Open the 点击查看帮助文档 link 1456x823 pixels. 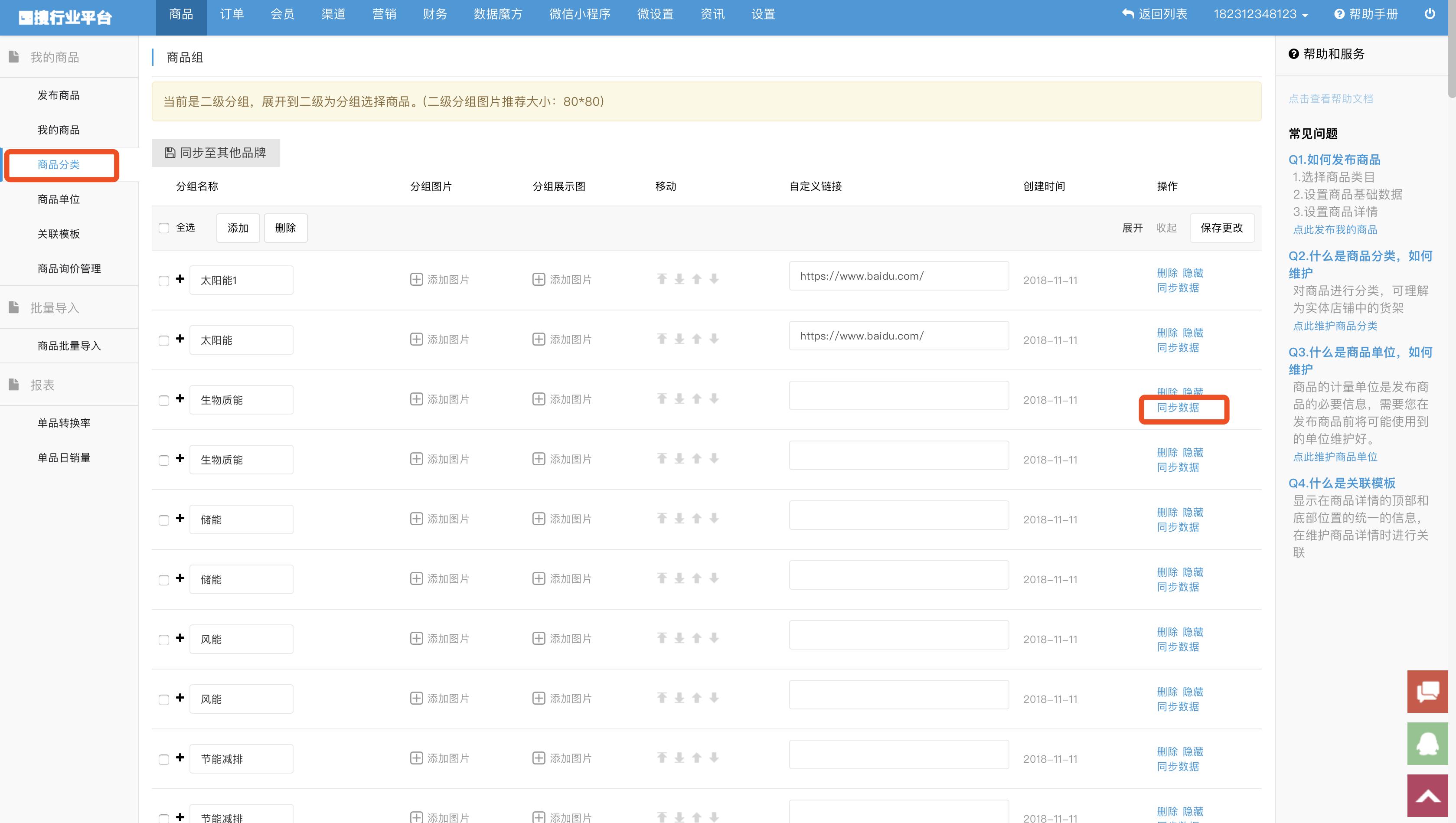point(1331,99)
